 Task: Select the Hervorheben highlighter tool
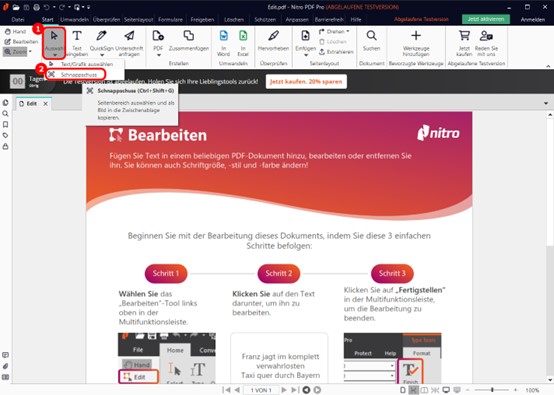tap(273, 41)
